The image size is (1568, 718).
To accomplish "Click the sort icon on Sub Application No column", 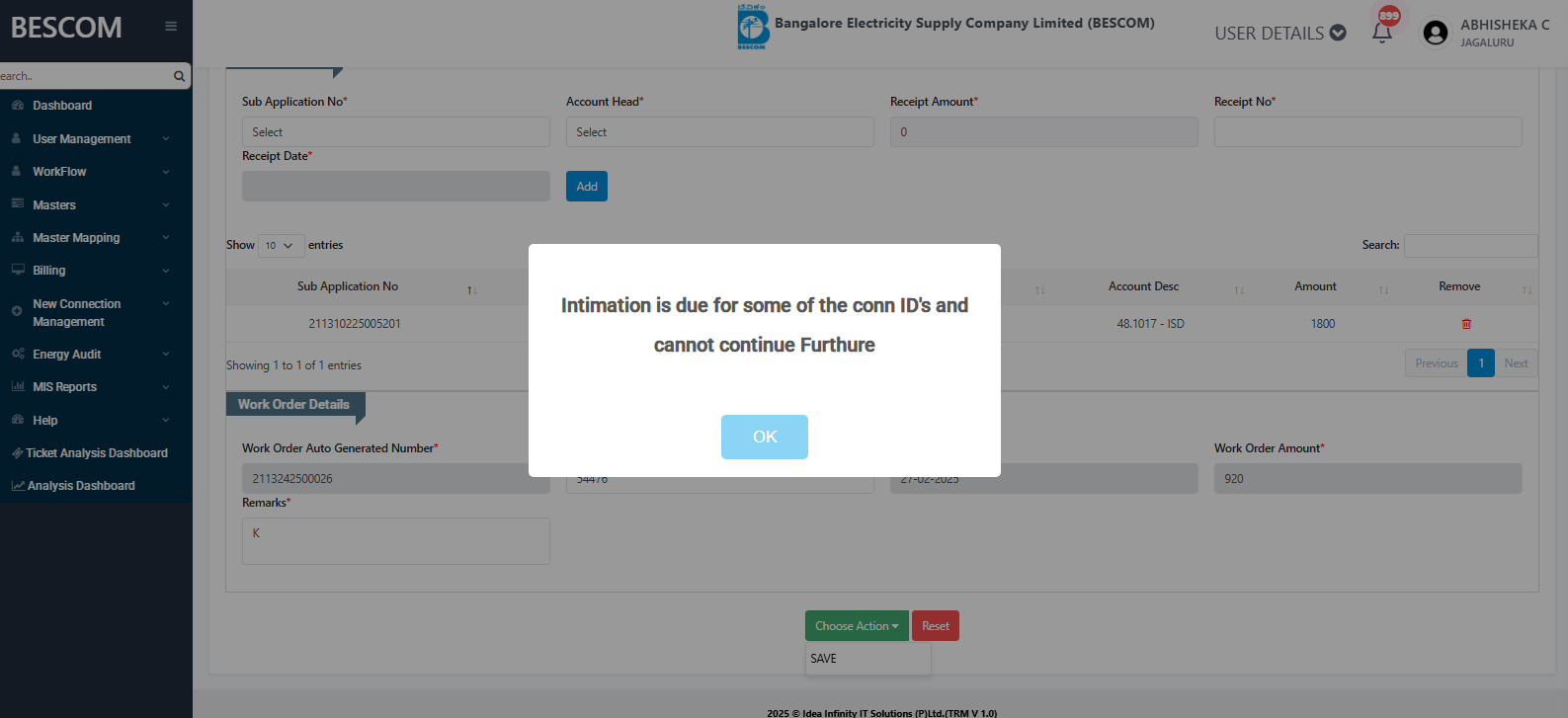I will (x=472, y=289).
